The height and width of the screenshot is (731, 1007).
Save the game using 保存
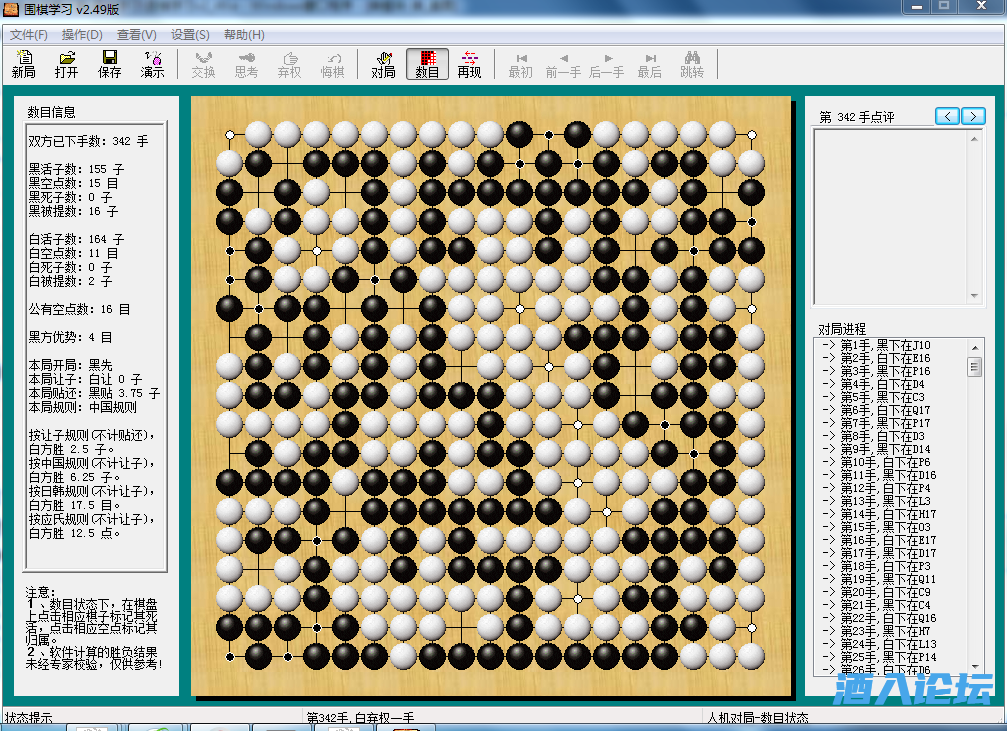(109, 64)
